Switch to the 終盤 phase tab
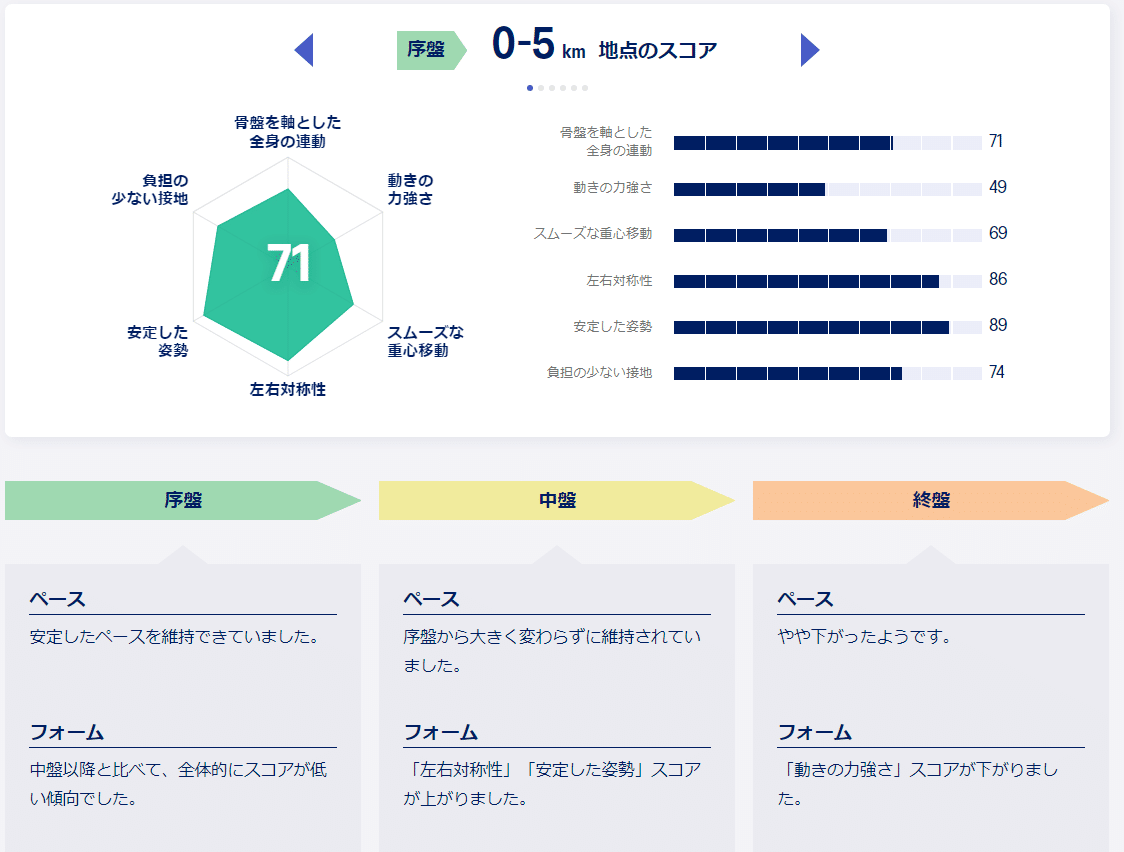Image resolution: width=1124 pixels, height=852 pixels. [931, 500]
